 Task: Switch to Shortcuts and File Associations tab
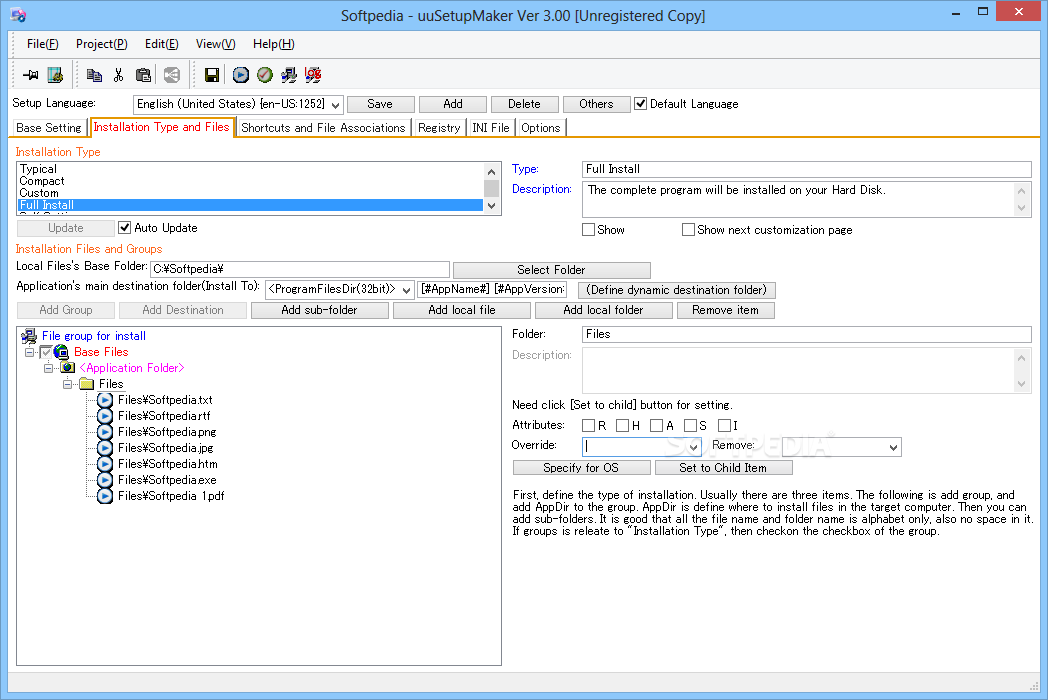click(x=323, y=128)
